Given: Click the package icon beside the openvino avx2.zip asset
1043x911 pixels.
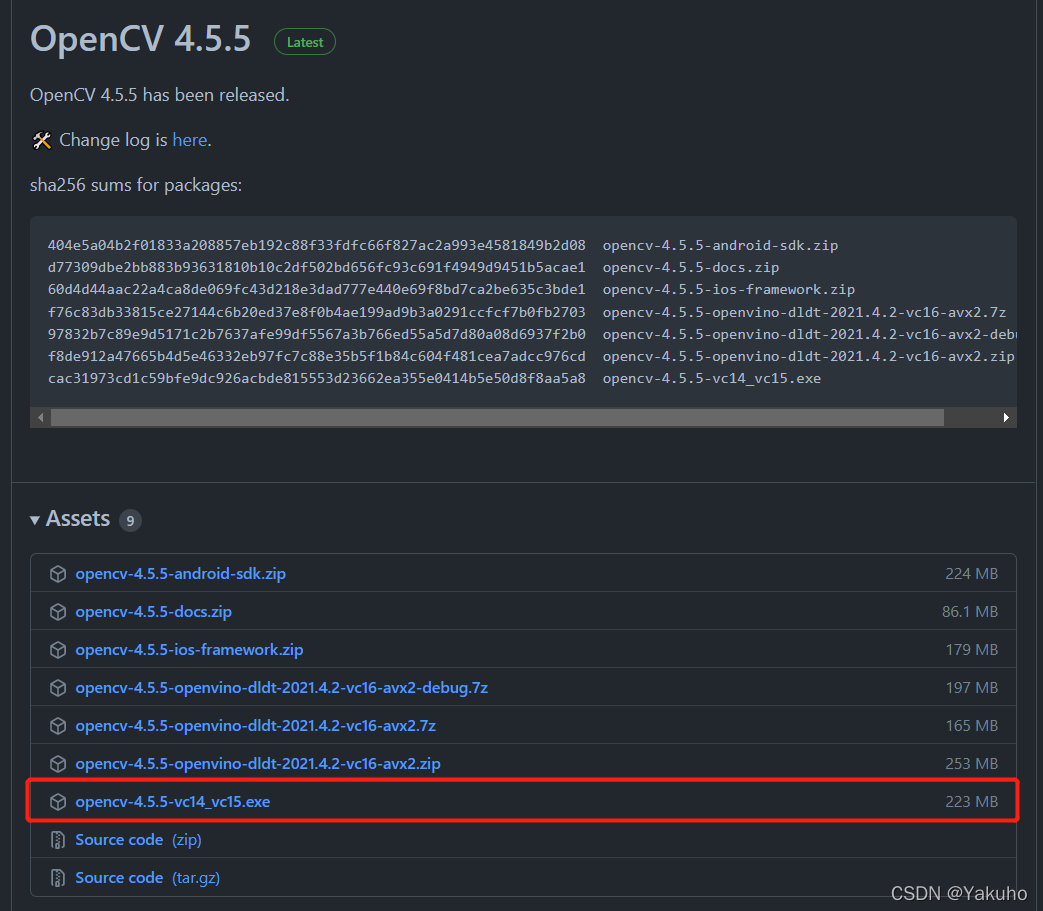Looking at the screenshot, I should pyautogui.click(x=58, y=763).
